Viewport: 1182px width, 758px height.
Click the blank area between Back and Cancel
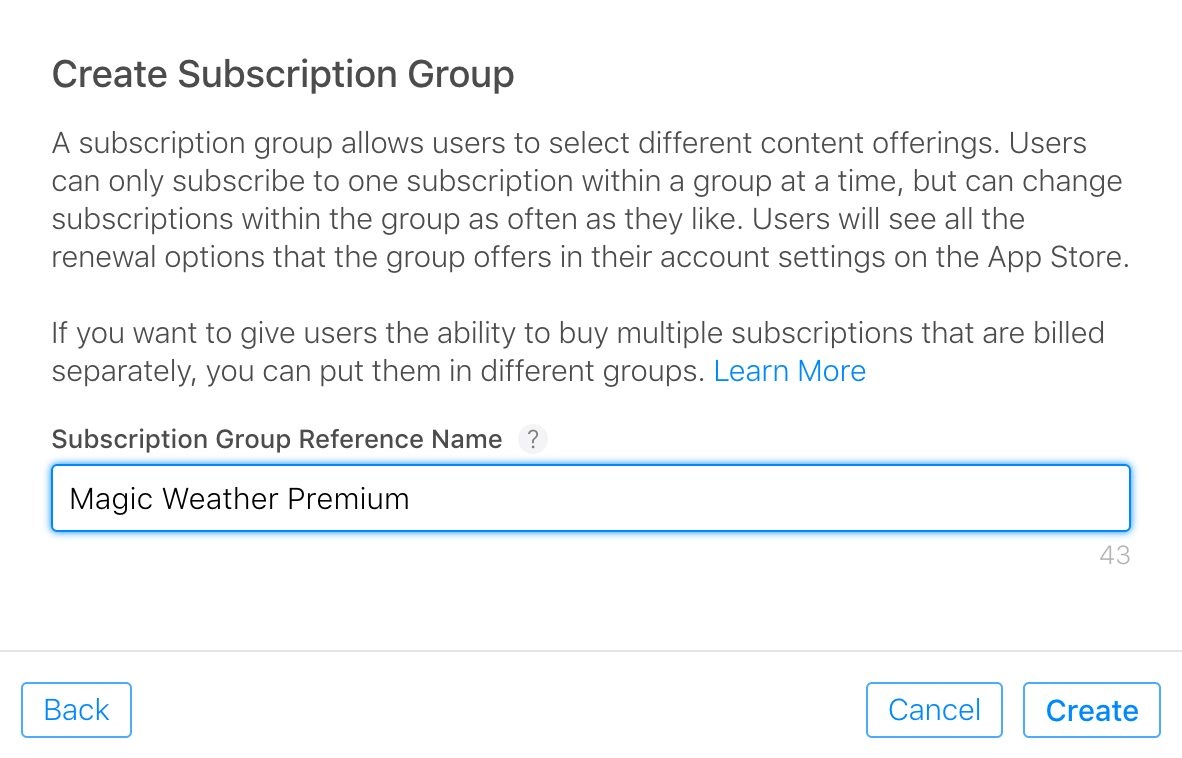tap(498, 710)
